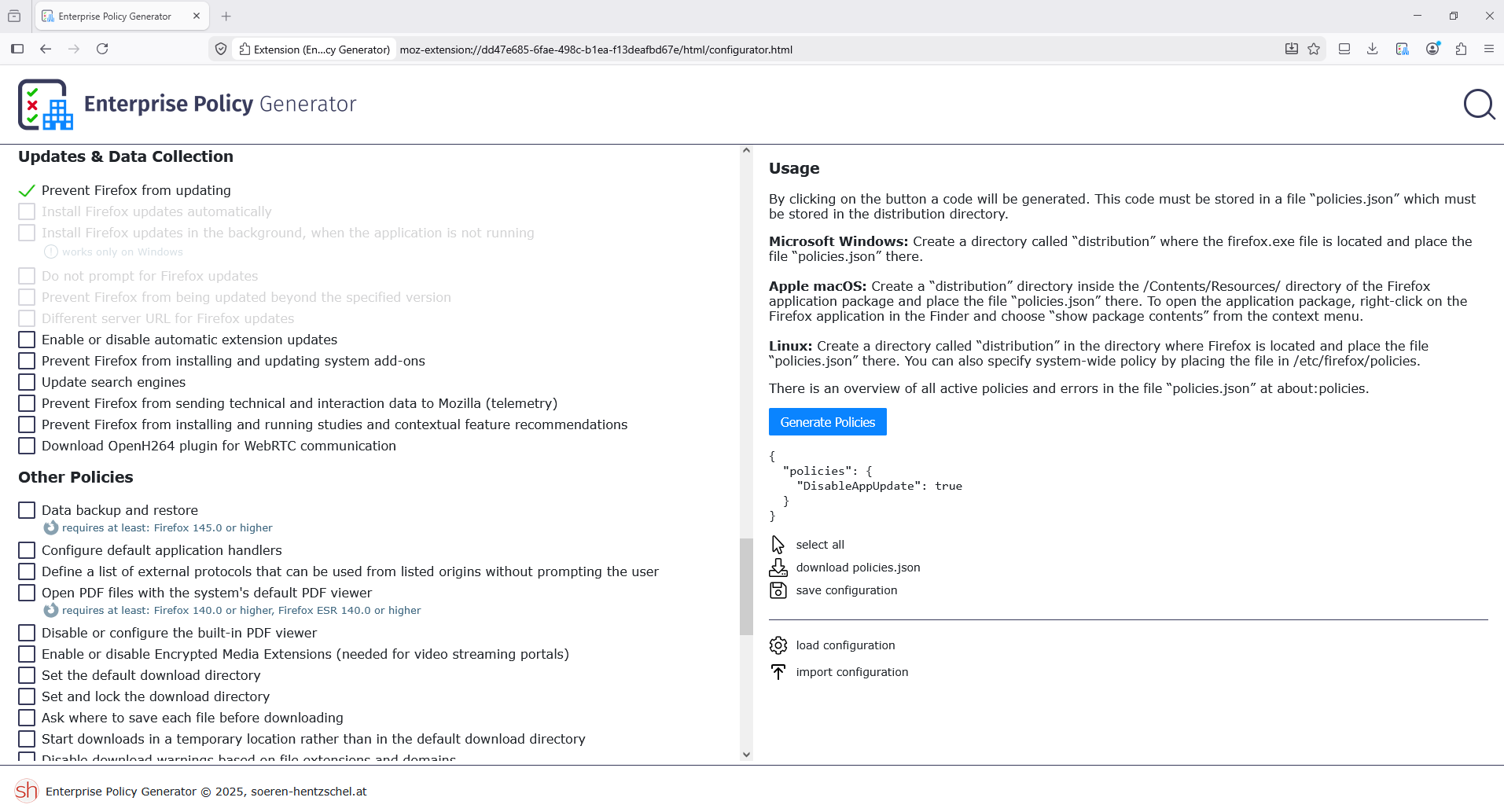Open the browser Extensions puzzle icon
This screenshot has width=1504, height=812.
point(1461,49)
